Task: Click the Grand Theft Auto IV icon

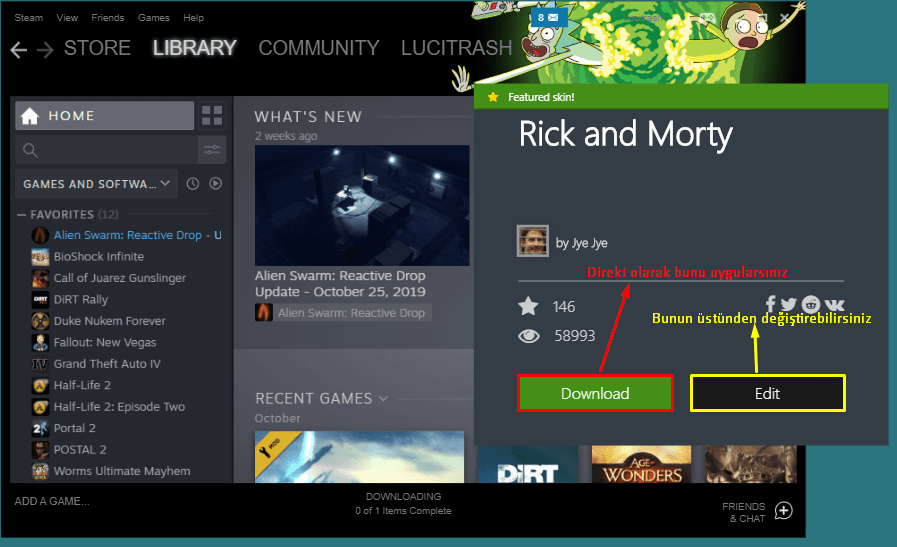Action: coord(39,364)
